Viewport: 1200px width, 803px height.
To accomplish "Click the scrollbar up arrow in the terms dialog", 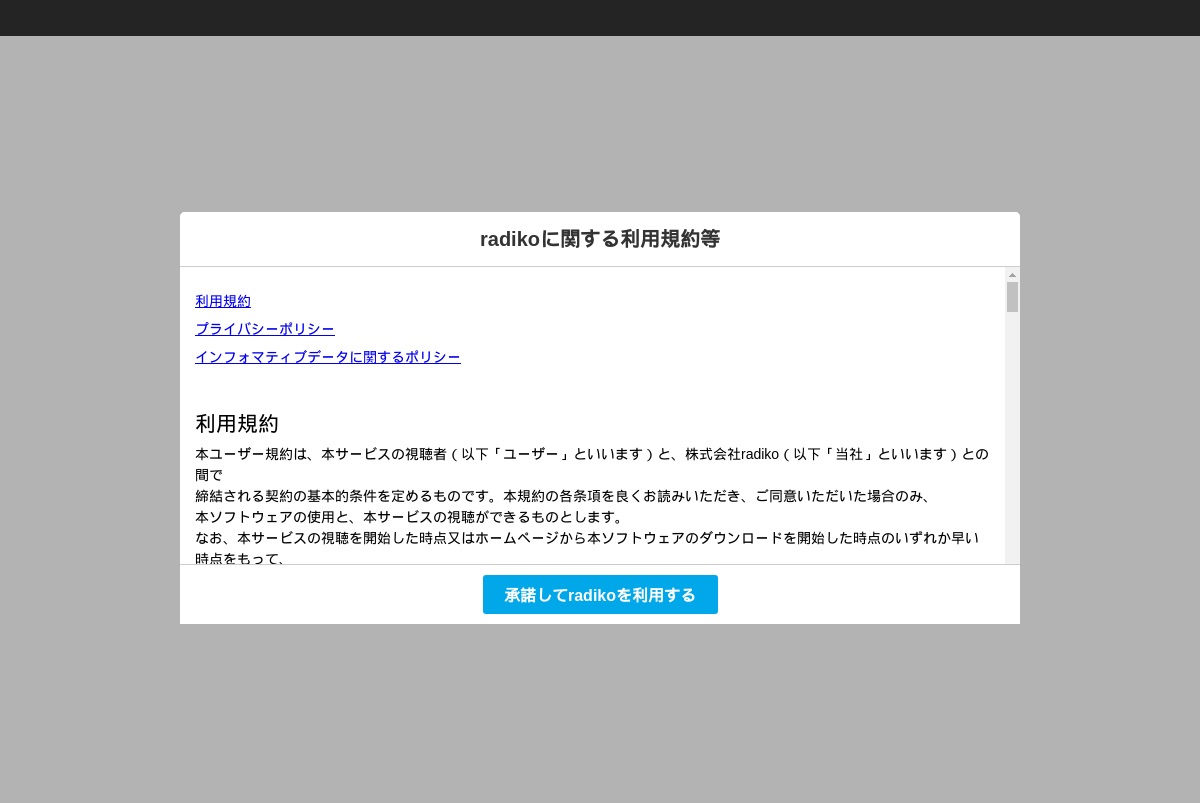I will [1012, 274].
